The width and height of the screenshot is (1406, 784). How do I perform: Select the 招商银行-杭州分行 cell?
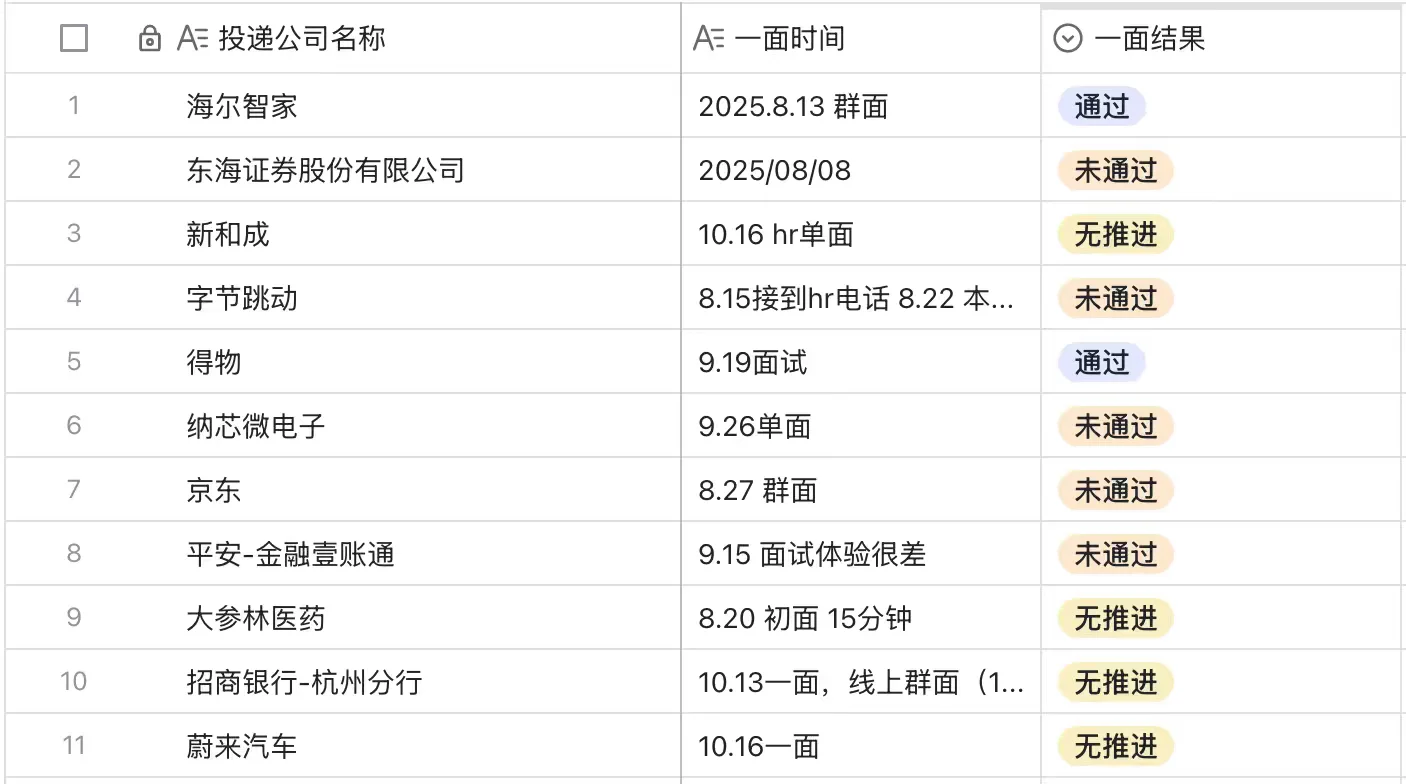[x=304, y=682]
